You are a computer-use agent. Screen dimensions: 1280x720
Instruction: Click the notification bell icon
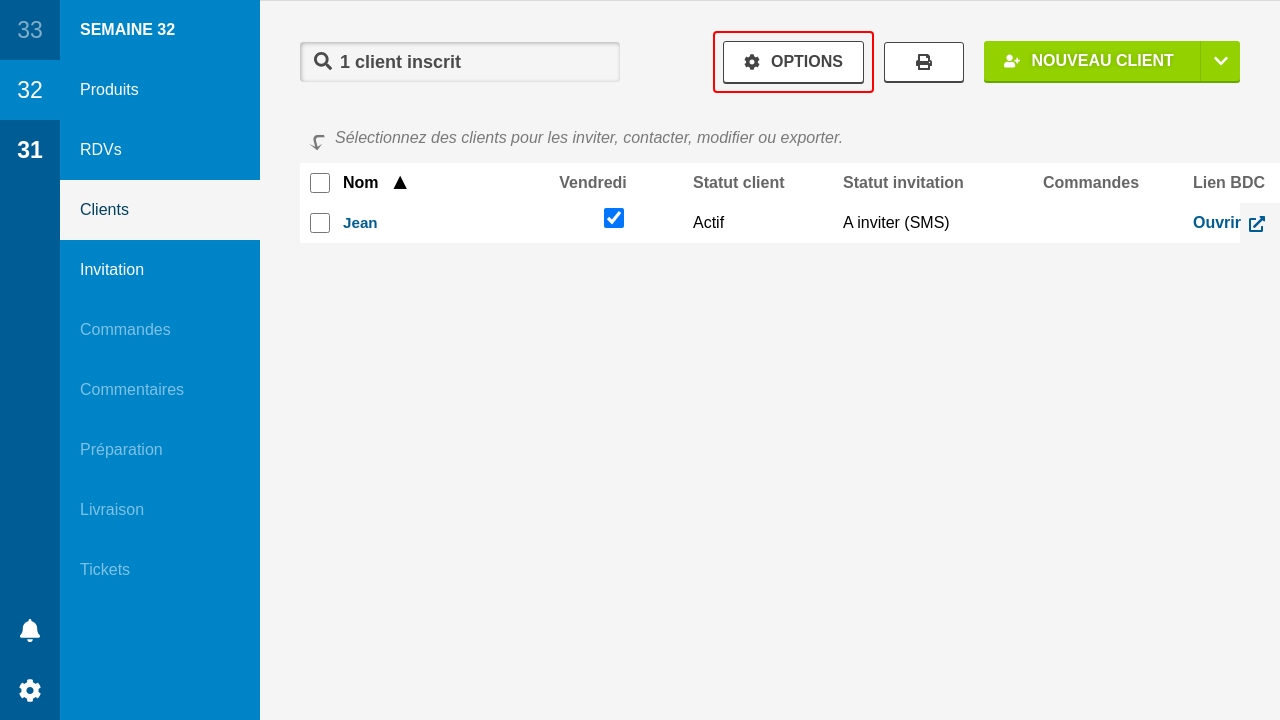pyautogui.click(x=30, y=630)
